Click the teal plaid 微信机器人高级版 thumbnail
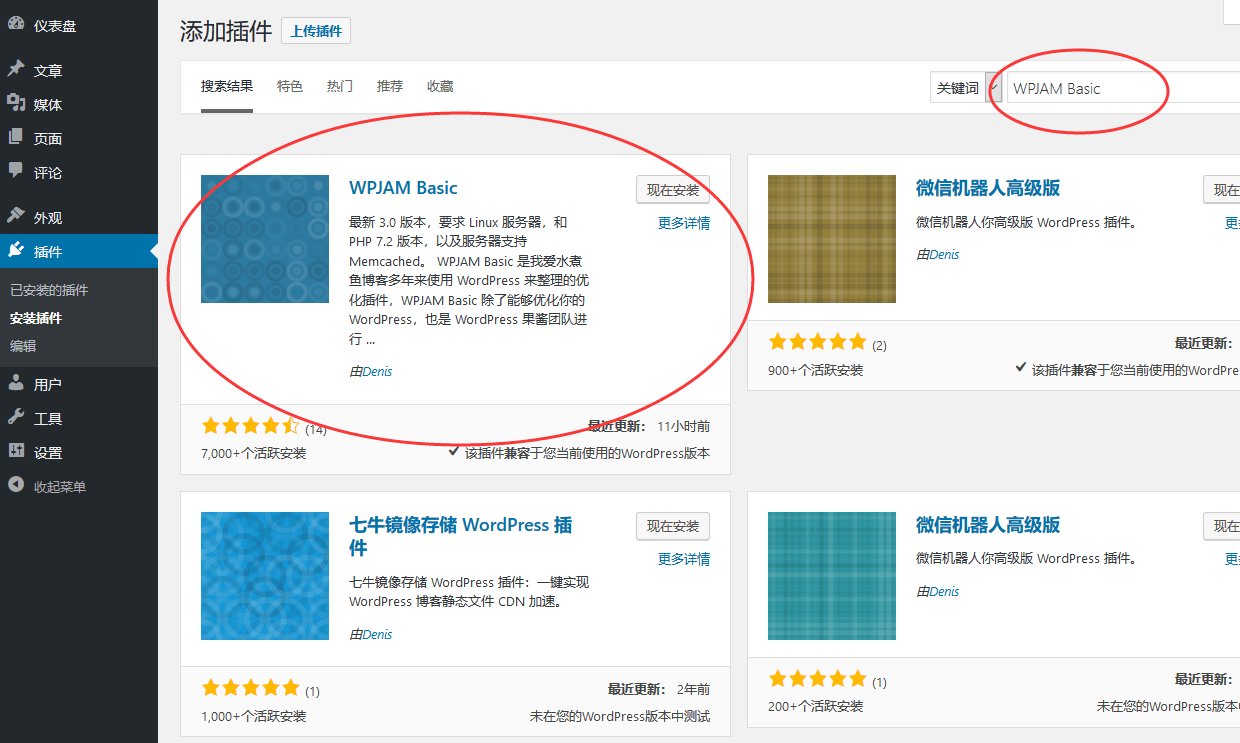This screenshot has width=1240, height=743. [x=832, y=576]
